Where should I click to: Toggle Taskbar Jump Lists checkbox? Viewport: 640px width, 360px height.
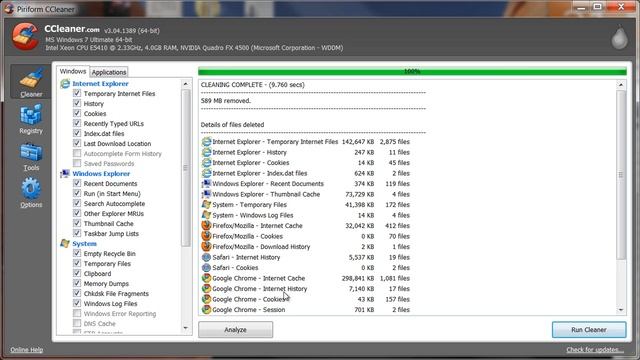click(77, 233)
